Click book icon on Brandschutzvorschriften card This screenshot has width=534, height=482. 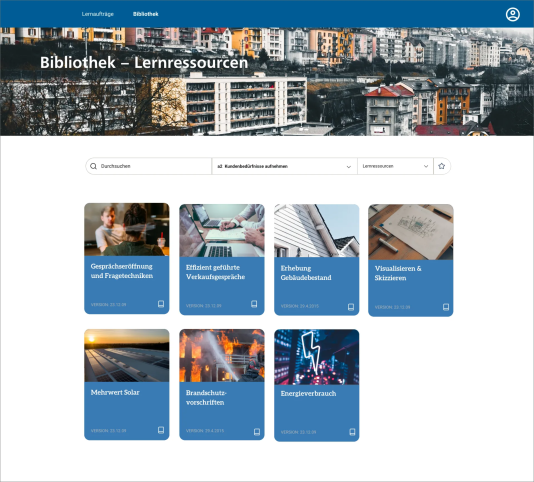(x=257, y=432)
